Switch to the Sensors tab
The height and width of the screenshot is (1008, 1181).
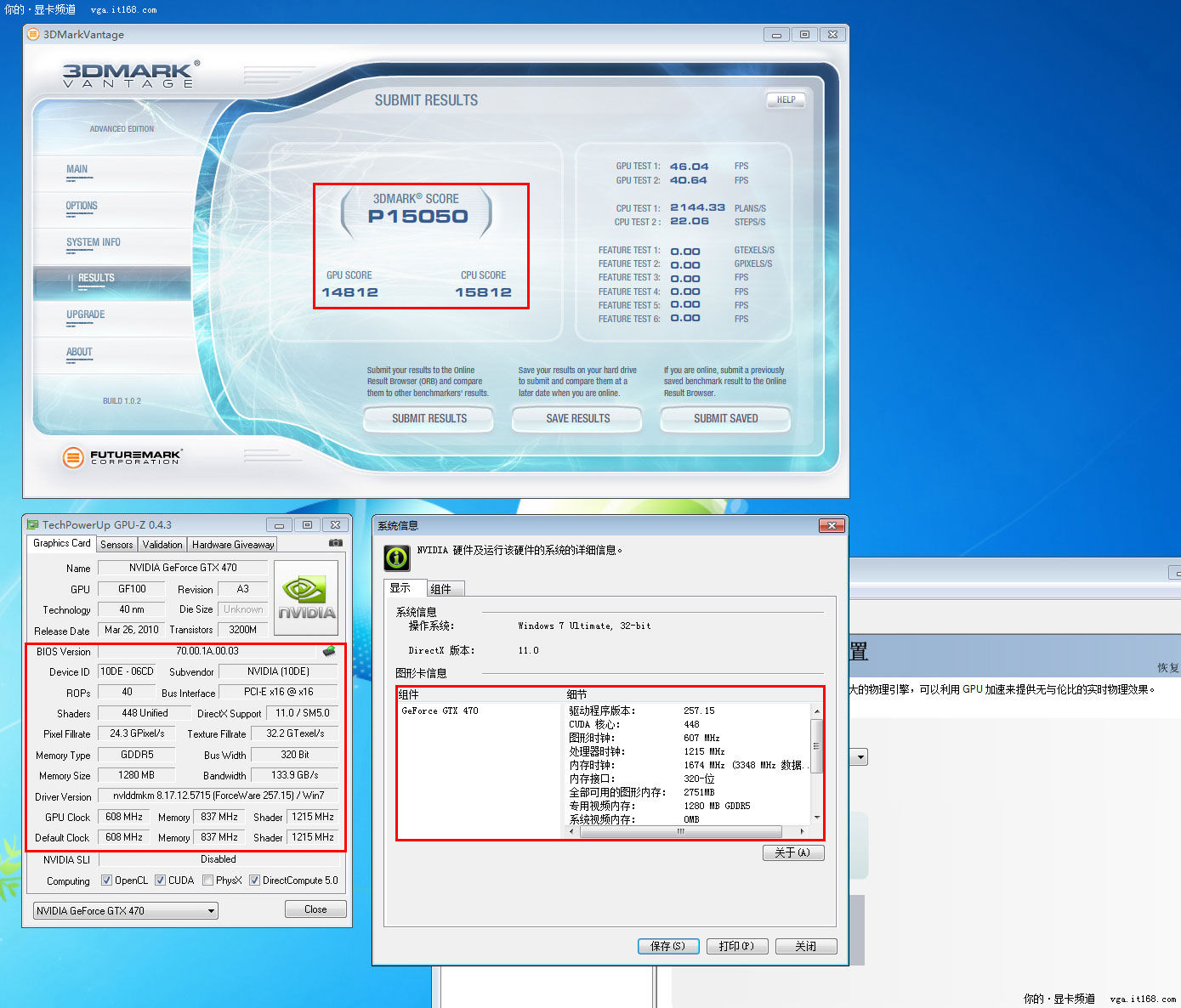pyautogui.click(x=116, y=545)
